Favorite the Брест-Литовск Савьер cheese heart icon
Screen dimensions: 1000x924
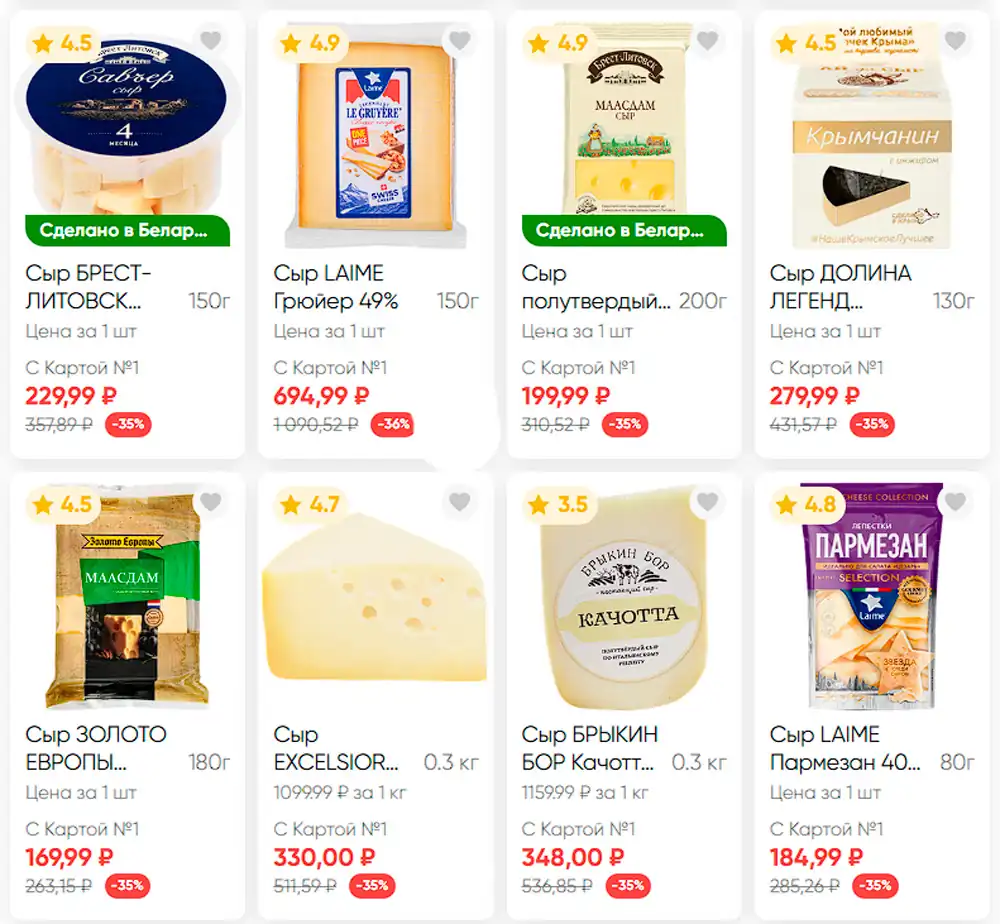pyautogui.click(x=211, y=41)
